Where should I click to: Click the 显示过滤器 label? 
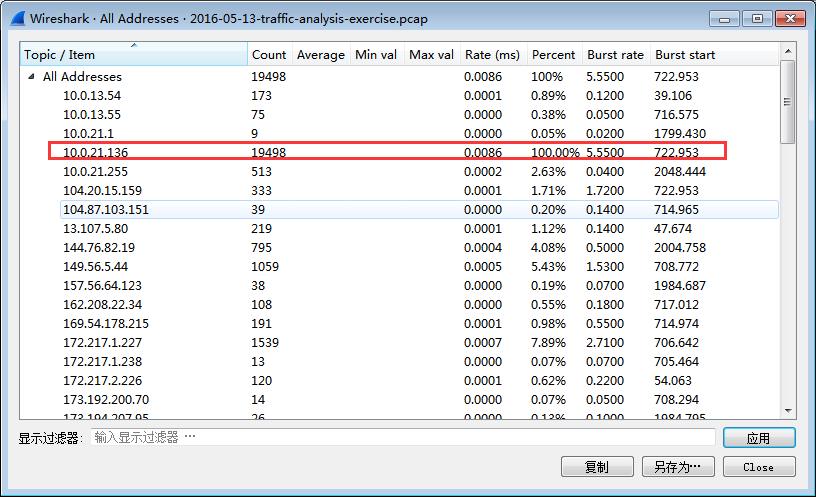coord(50,438)
